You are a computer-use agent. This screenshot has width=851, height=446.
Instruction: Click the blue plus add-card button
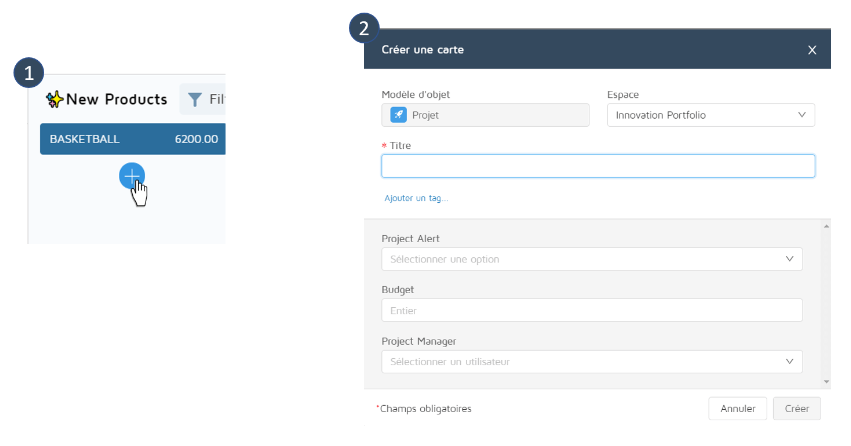[x=131, y=176]
